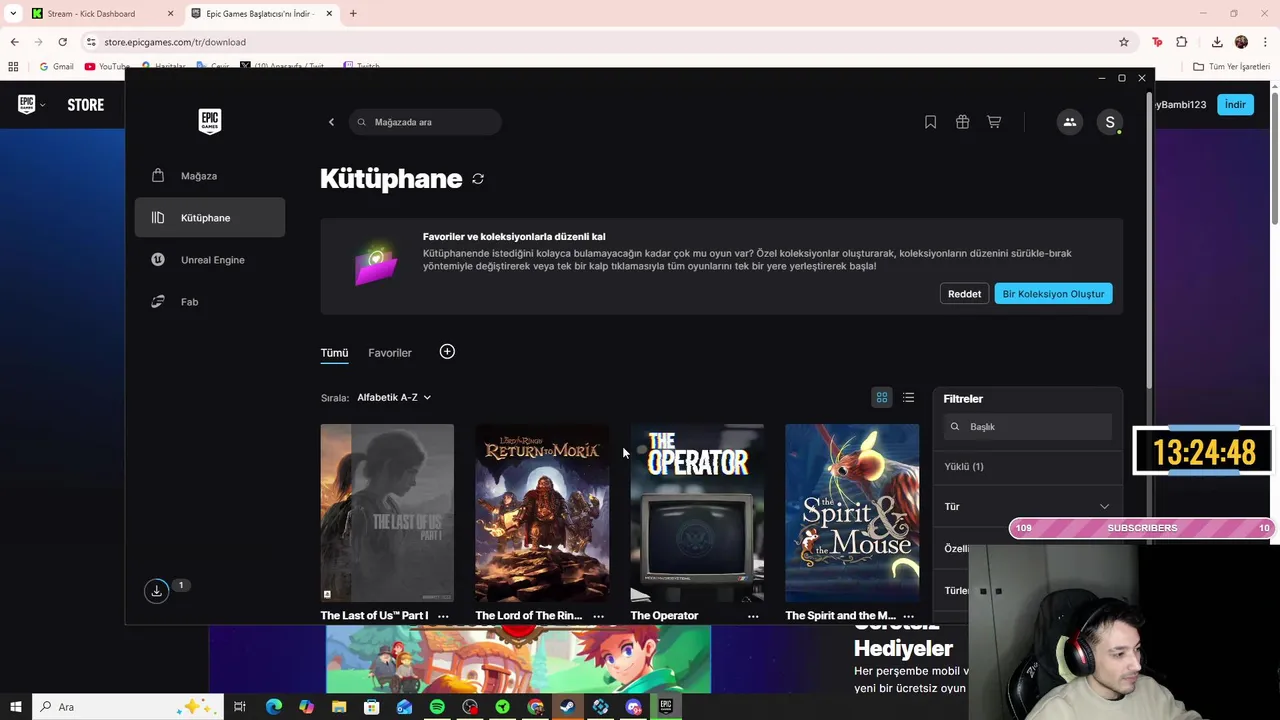Click the launcher vertical scrollbar
This screenshot has height=720, width=1280.
tap(1149, 240)
